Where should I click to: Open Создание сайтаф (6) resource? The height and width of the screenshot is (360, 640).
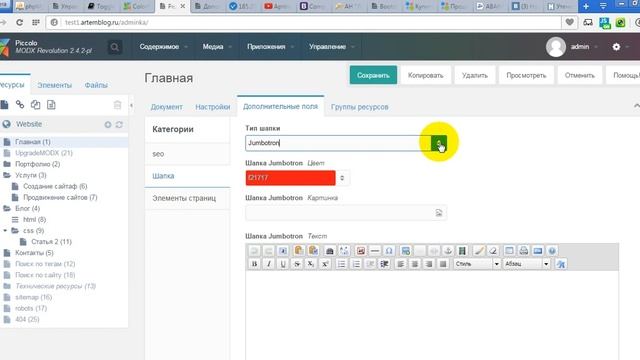click(55, 186)
